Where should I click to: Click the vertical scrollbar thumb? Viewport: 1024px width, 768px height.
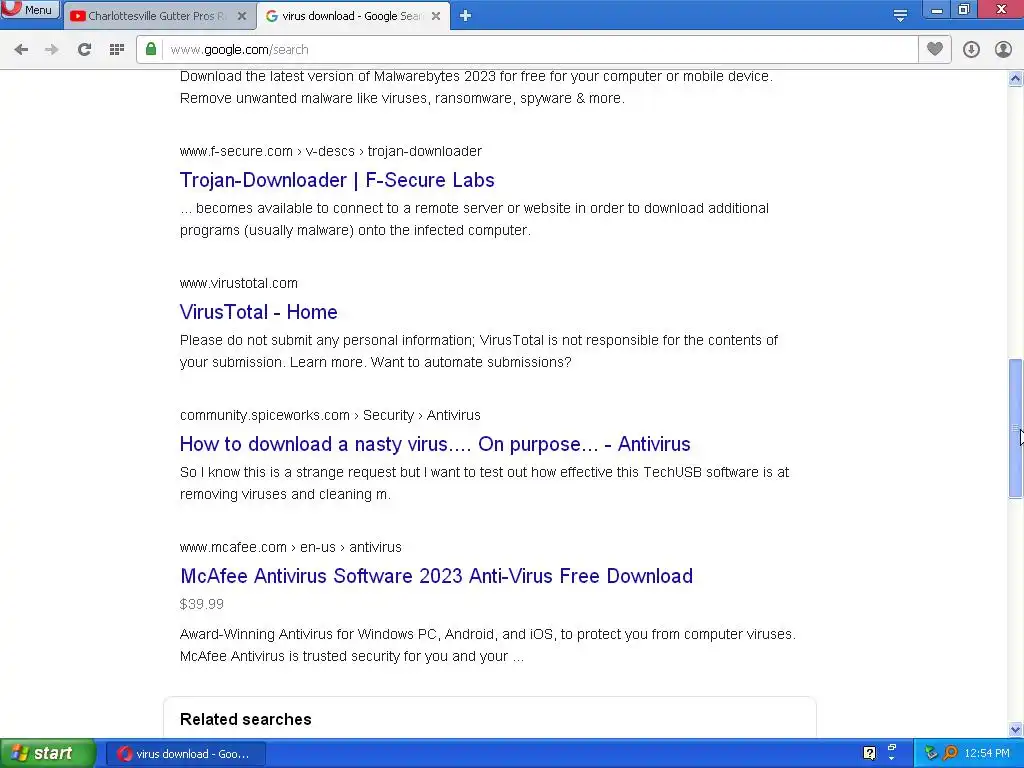click(x=1015, y=428)
